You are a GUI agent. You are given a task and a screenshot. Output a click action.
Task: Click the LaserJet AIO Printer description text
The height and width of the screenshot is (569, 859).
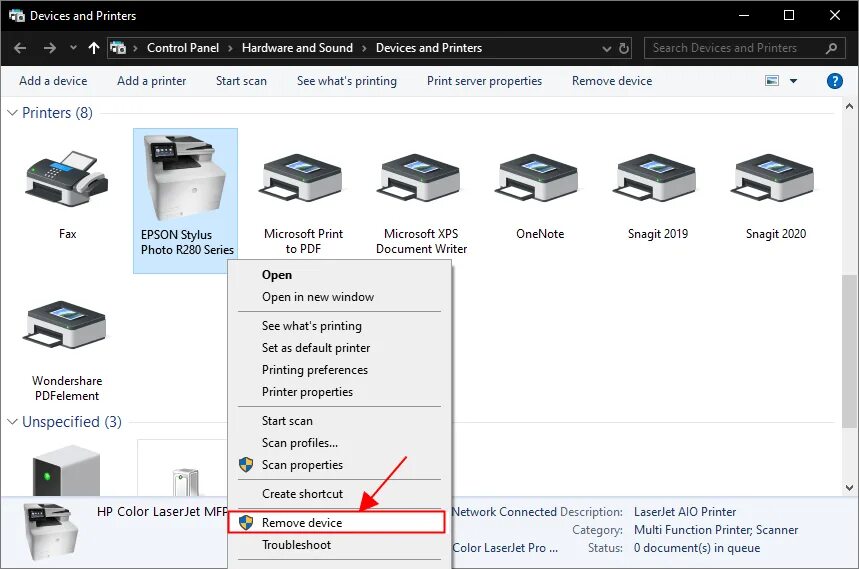coord(685,512)
